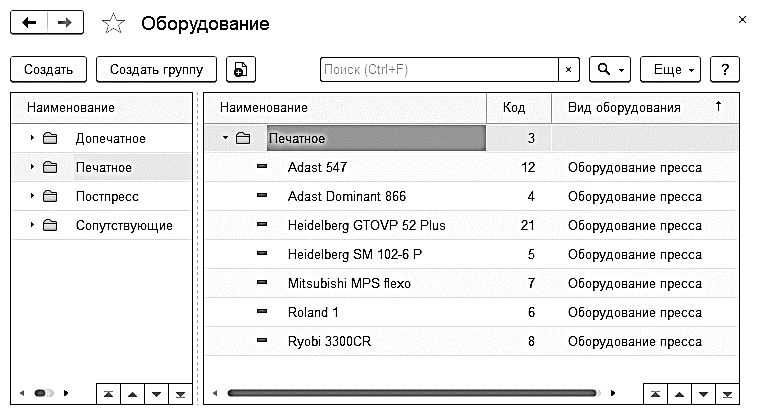
Task: Click the forward navigation arrow
Action: coord(64,23)
